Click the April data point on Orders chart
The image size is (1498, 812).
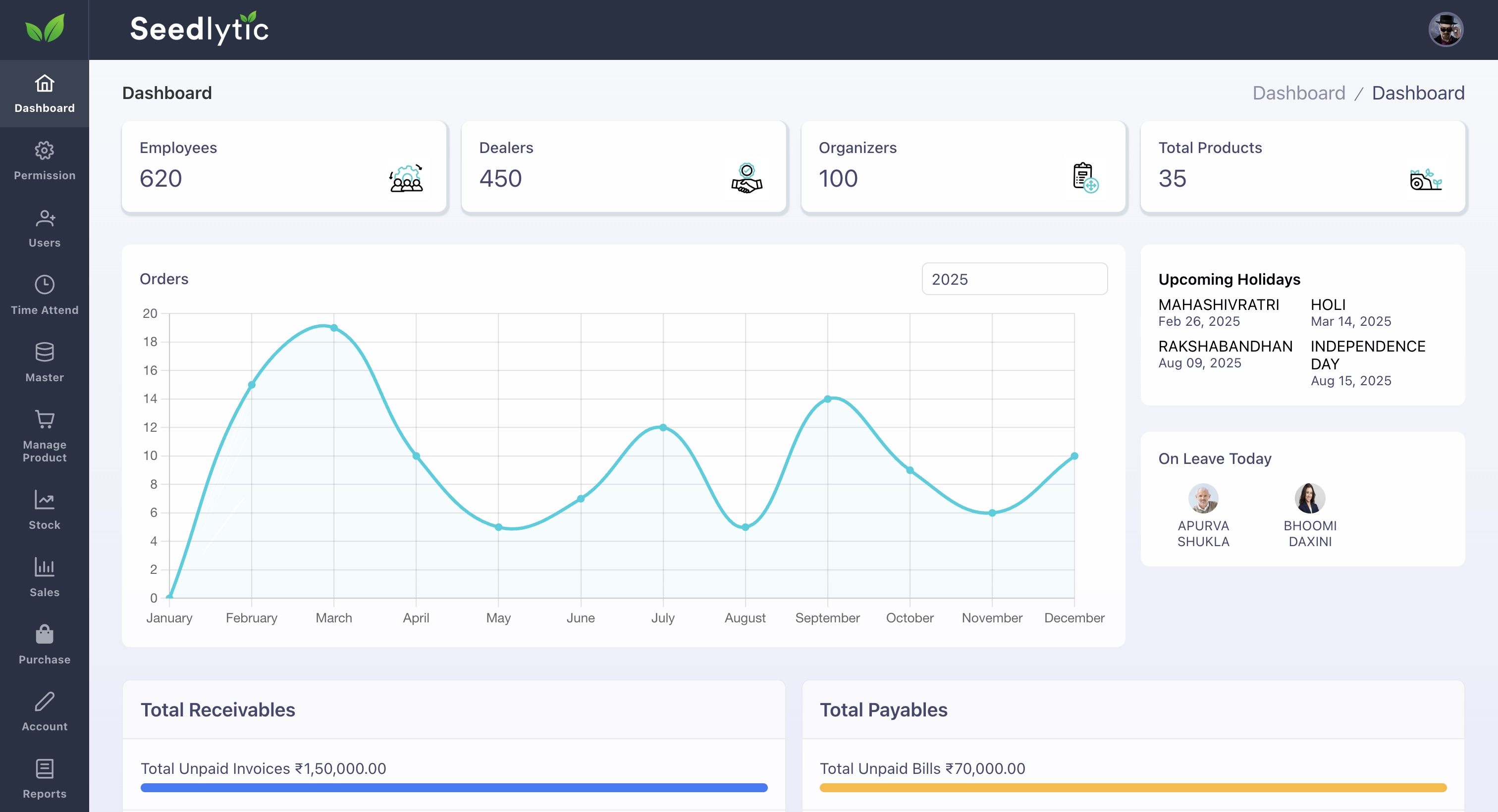tap(416, 456)
